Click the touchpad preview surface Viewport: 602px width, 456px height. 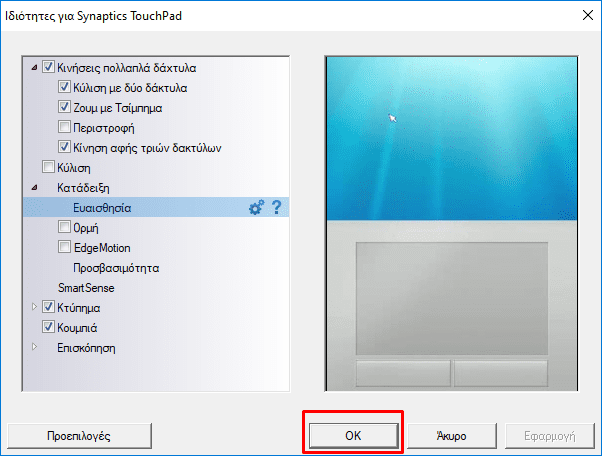452,298
